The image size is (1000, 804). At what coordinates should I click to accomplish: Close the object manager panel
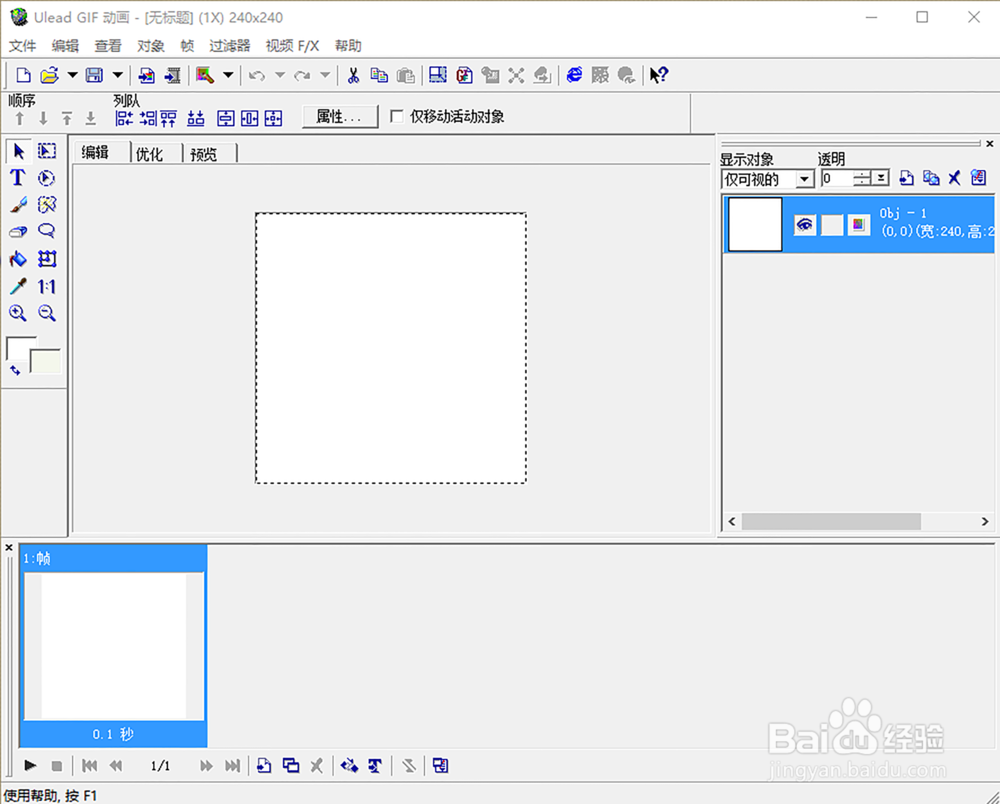tap(990, 143)
